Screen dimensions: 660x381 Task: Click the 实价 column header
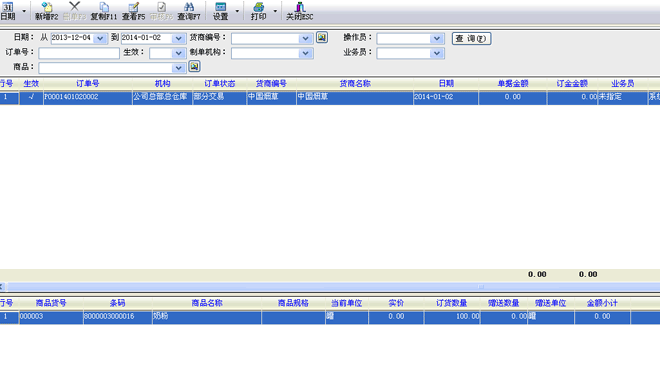[x=396, y=303]
